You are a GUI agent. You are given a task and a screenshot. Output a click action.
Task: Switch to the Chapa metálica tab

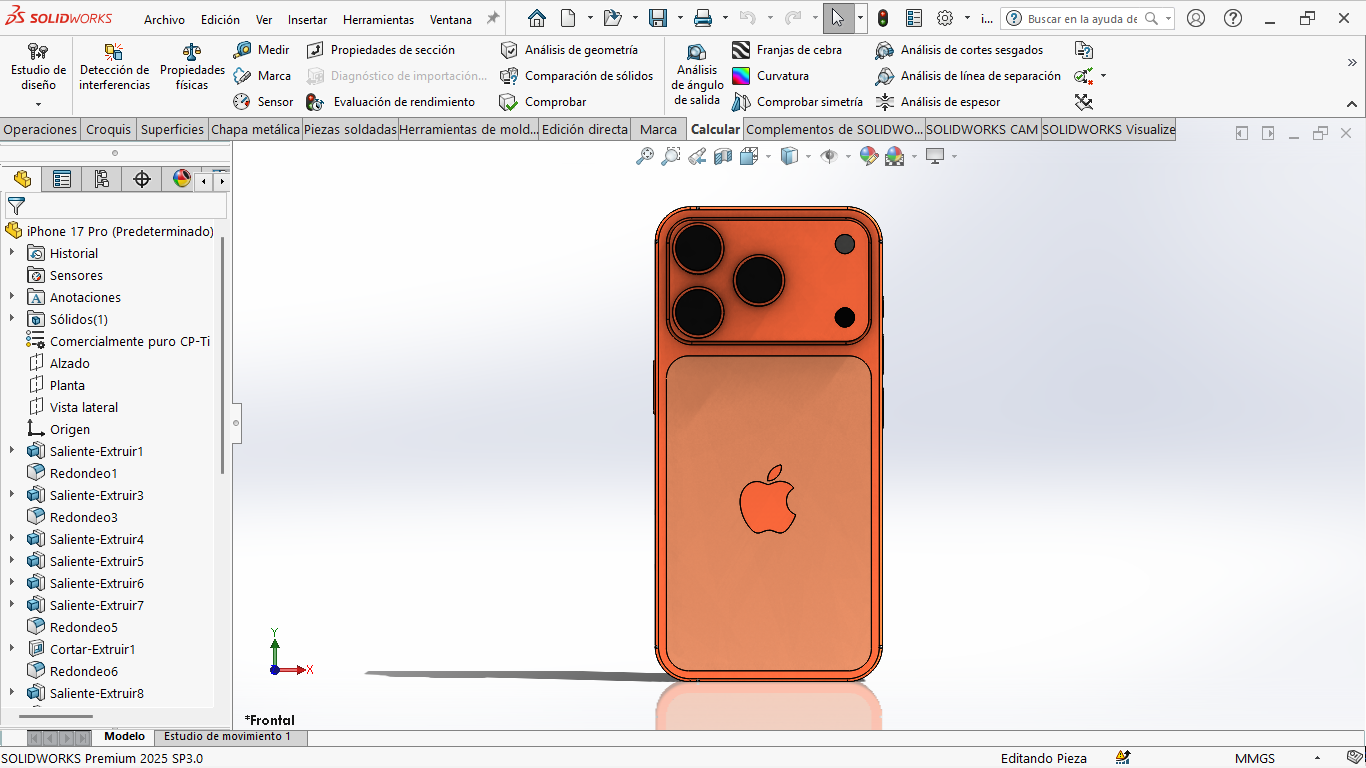pos(255,129)
